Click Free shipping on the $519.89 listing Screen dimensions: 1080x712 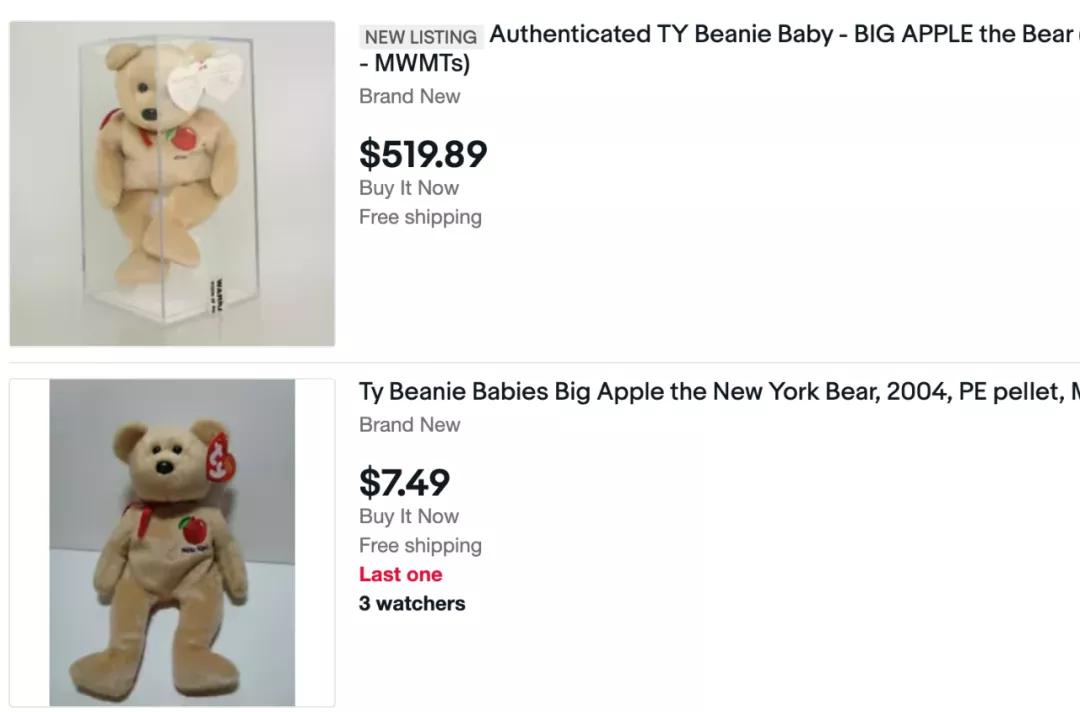(x=420, y=217)
